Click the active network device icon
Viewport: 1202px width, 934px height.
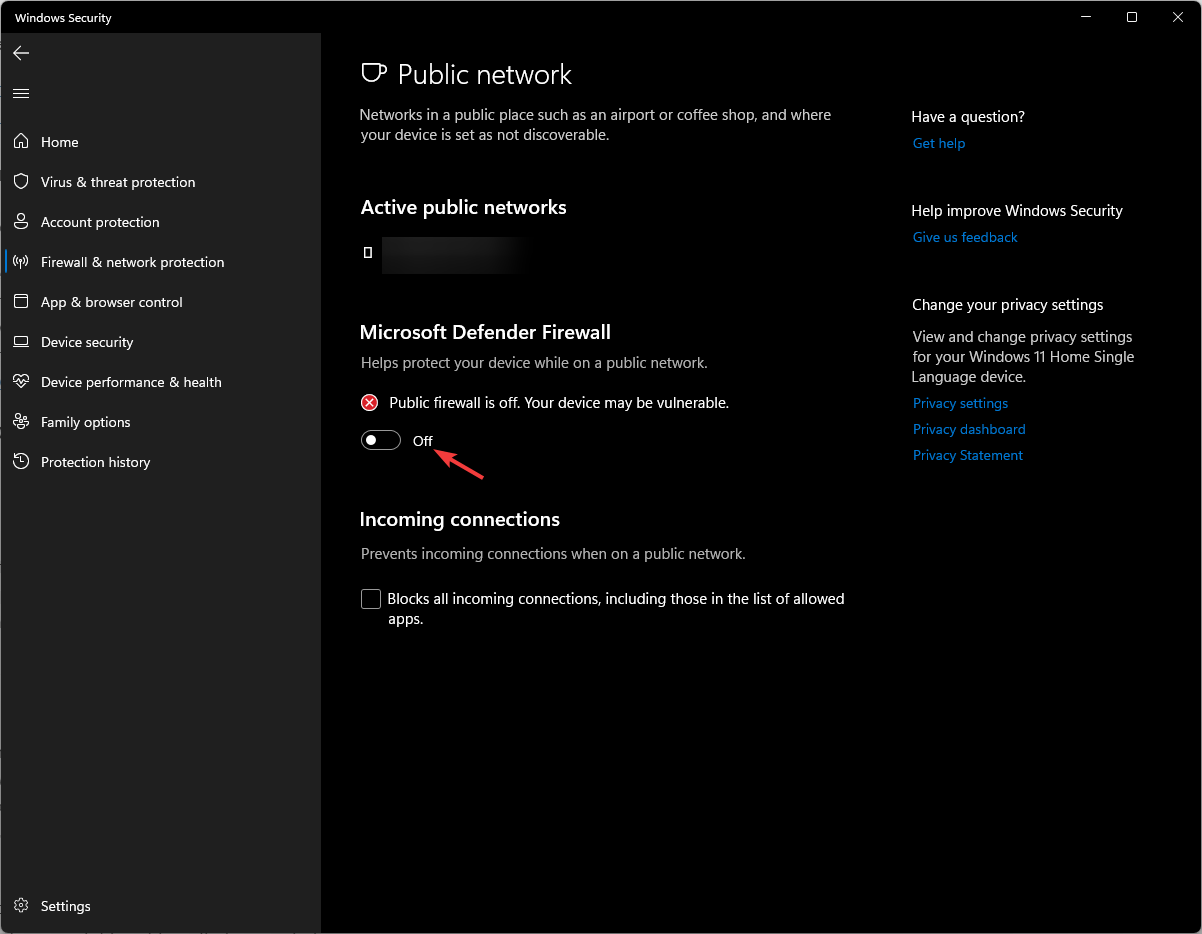[x=368, y=253]
